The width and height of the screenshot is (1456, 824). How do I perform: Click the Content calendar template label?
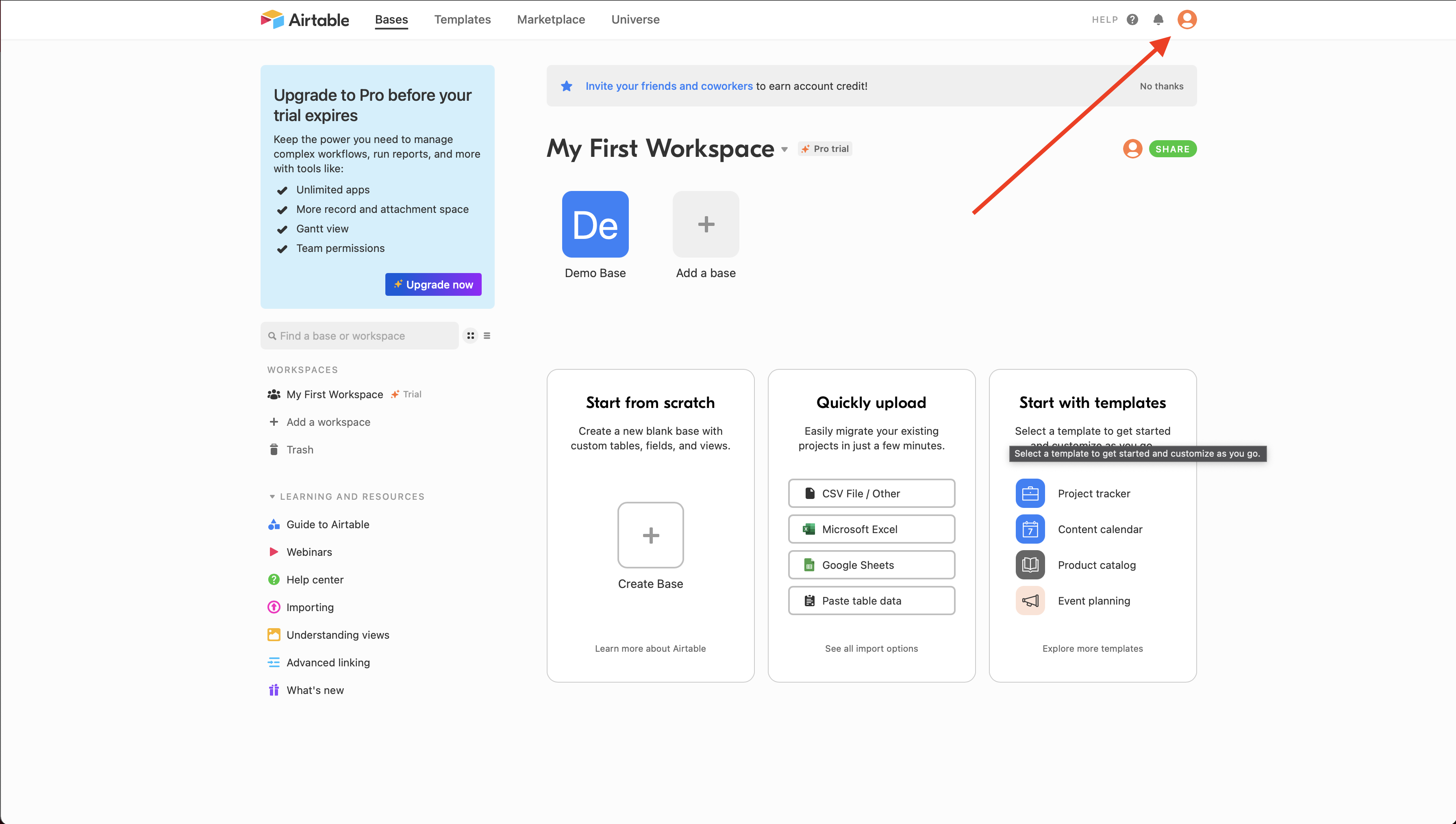[1100, 529]
